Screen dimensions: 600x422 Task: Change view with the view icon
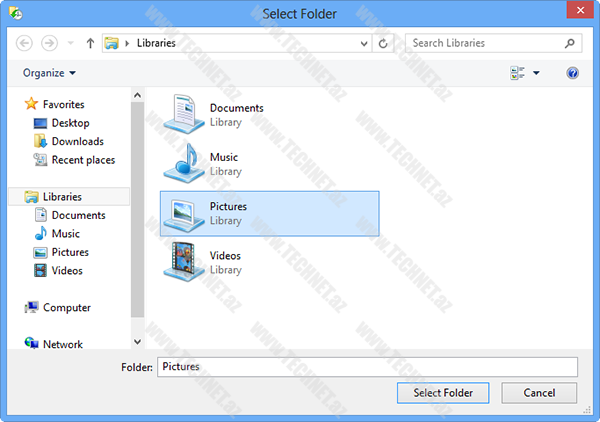click(517, 73)
